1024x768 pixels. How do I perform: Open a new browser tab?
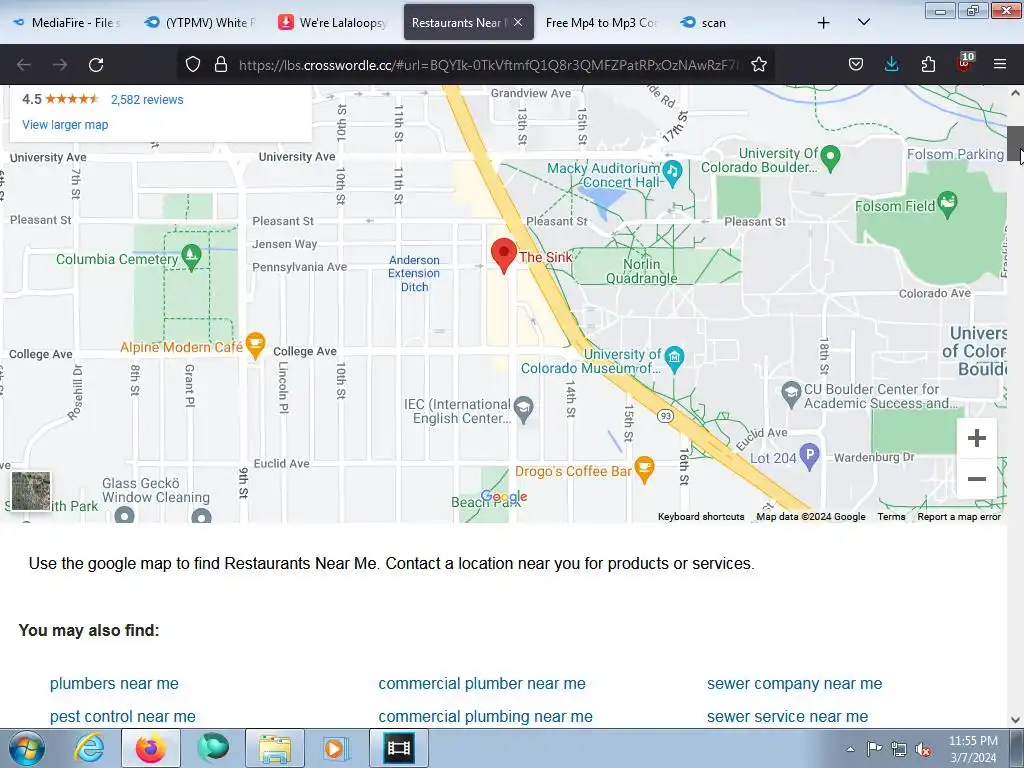pyautogui.click(x=824, y=23)
